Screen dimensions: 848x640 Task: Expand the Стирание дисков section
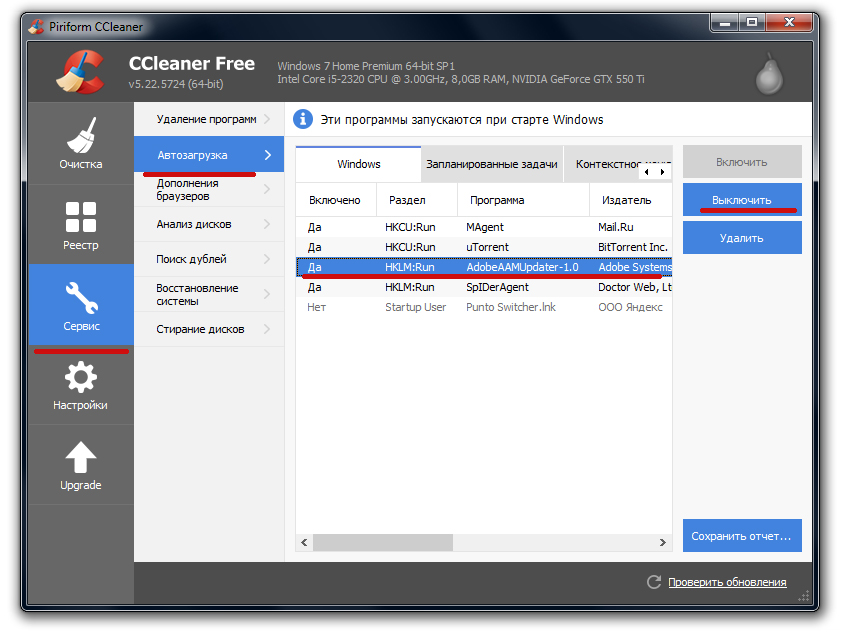point(208,331)
